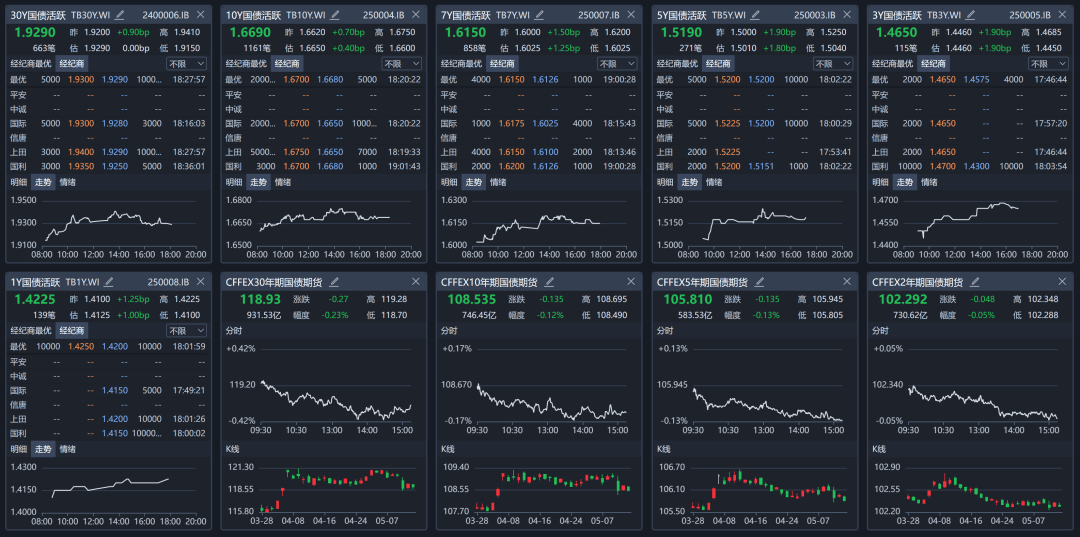Select 经纪商 tab in 3Y panel
1080x537 pixels.
[932, 63]
